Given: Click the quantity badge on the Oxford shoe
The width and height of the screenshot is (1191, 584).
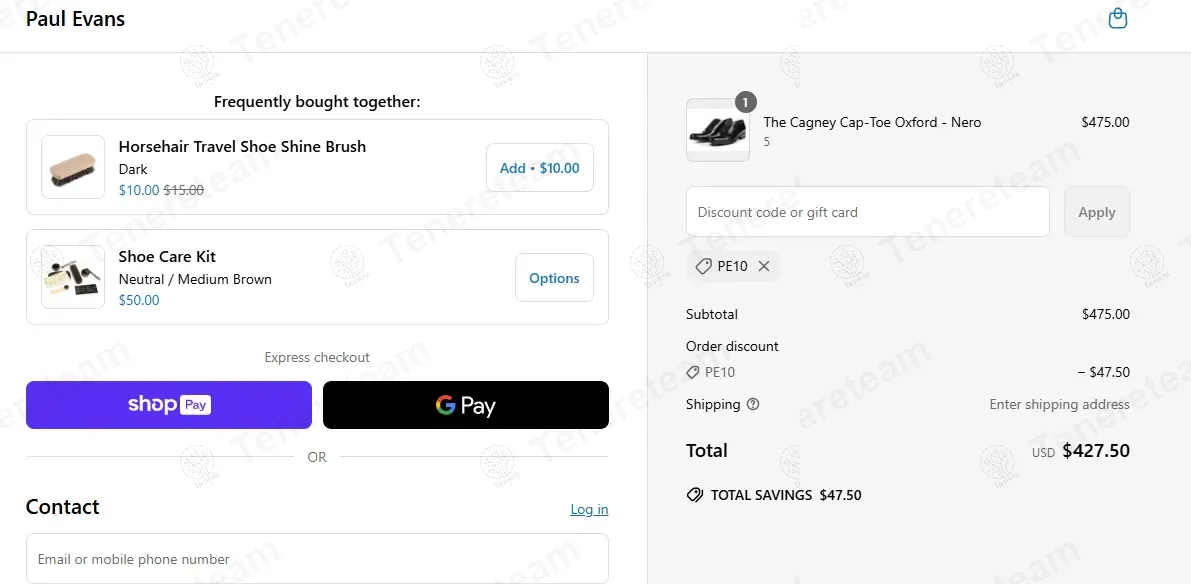Looking at the screenshot, I should [x=746, y=101].
